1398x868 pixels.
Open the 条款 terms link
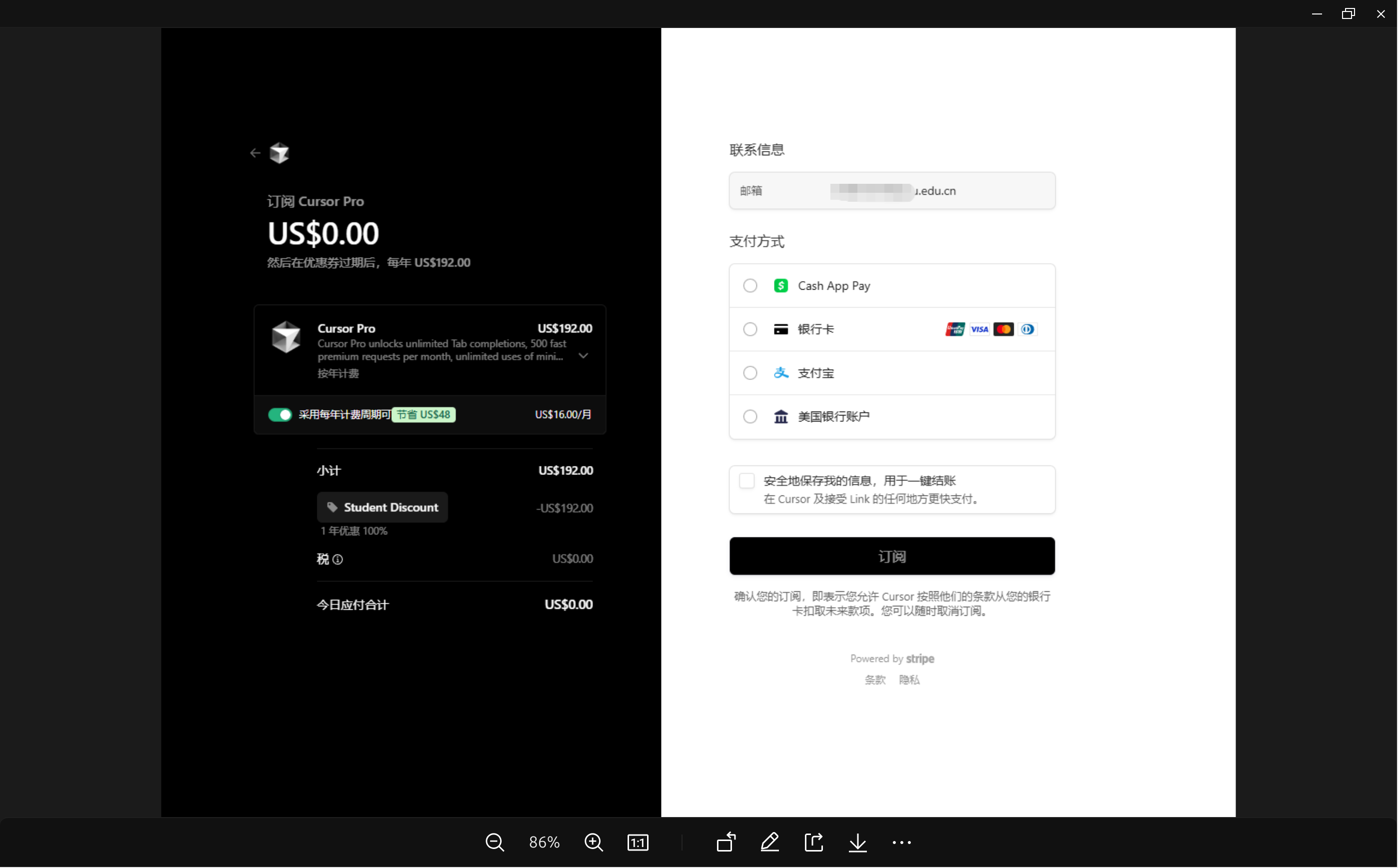click(x=875, y=680)
